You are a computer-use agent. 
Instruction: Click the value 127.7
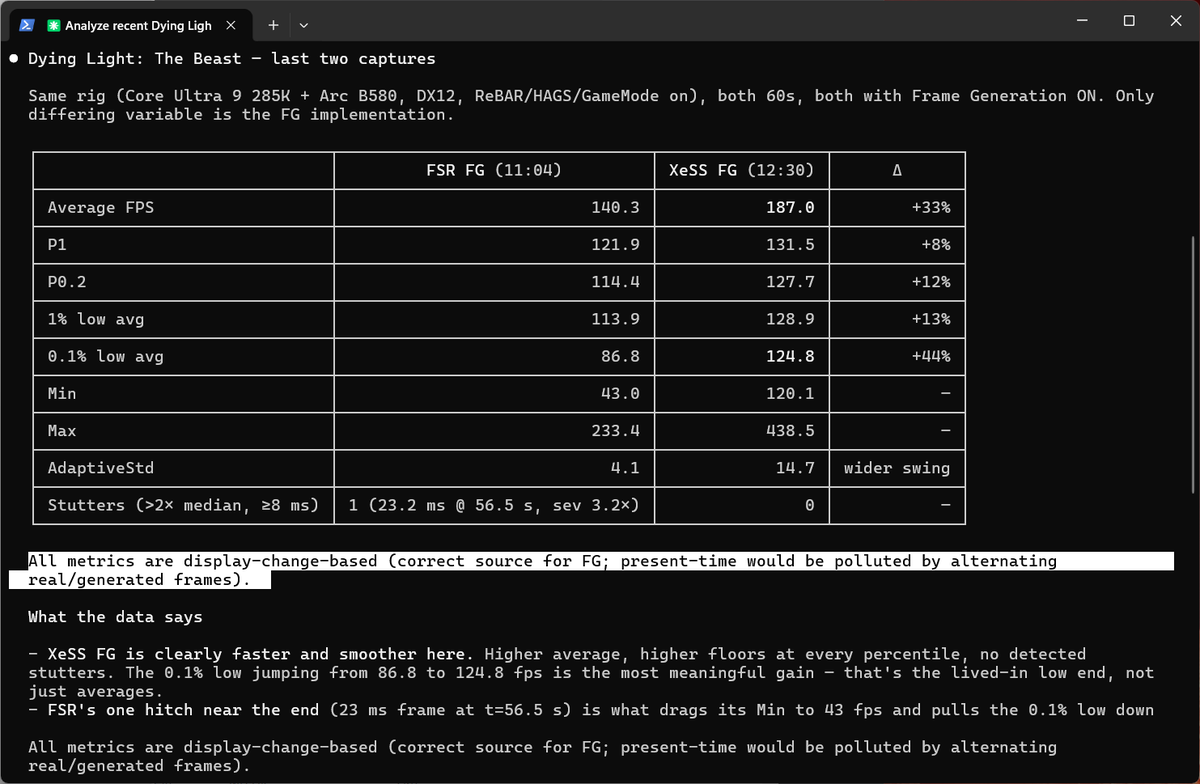coord(789,282)
